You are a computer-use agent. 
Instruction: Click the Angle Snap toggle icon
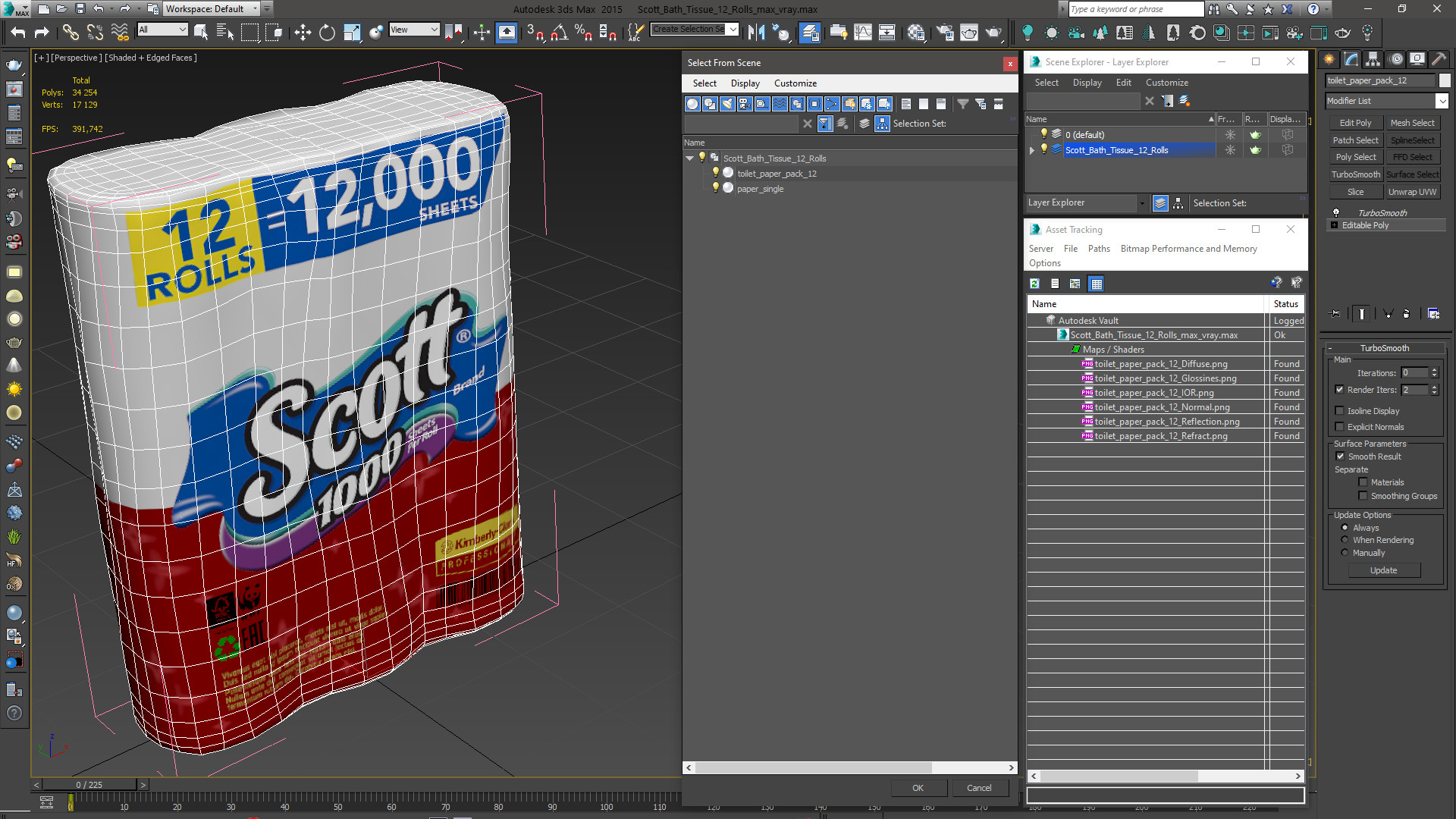560,32
